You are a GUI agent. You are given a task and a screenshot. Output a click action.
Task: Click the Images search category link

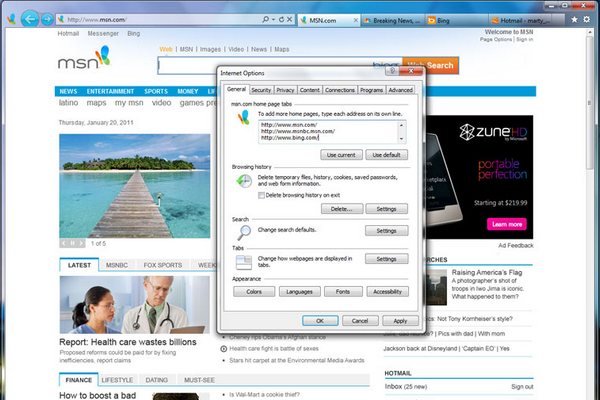click(210, 49)
